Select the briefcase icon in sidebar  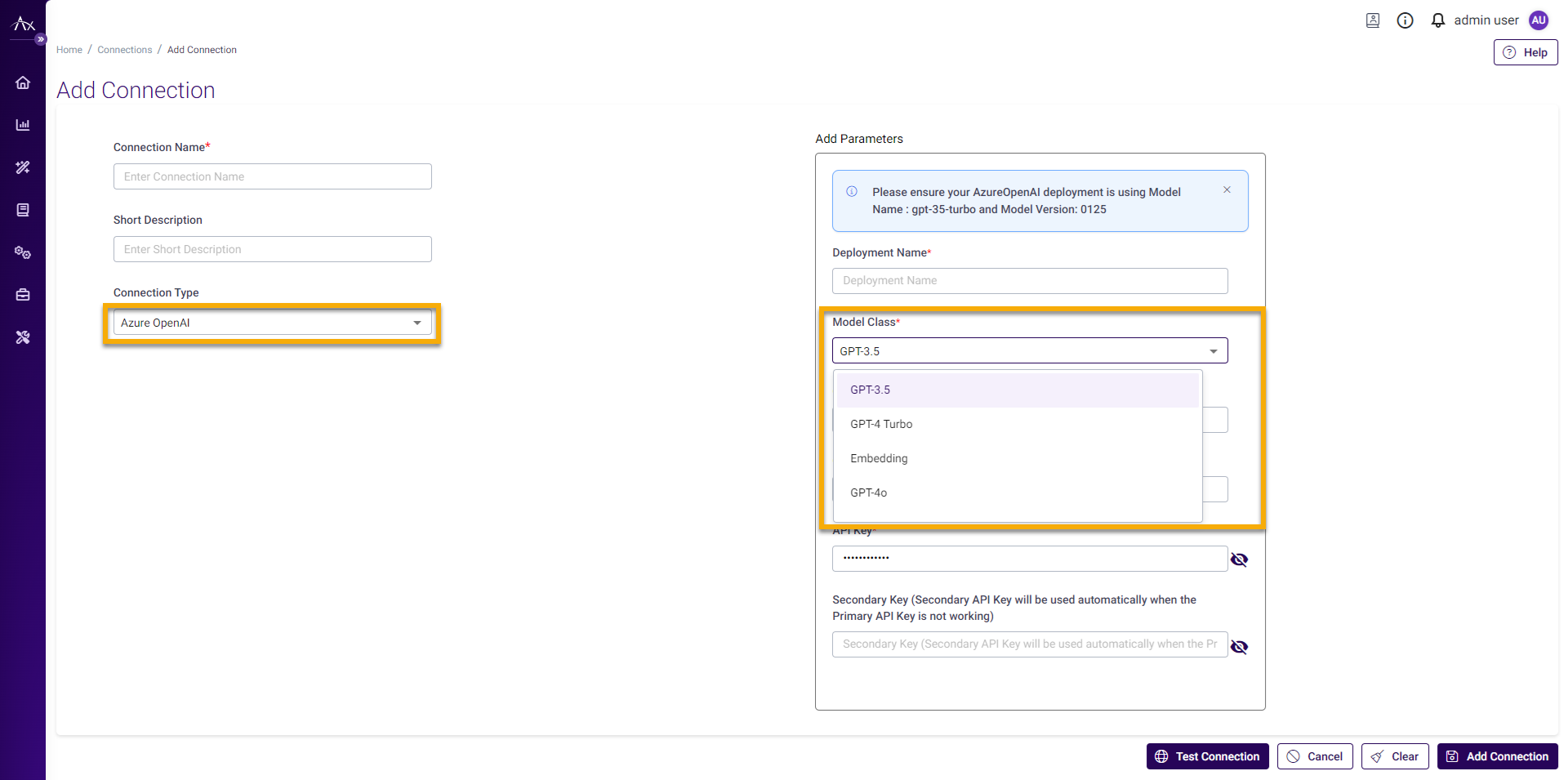23,295
